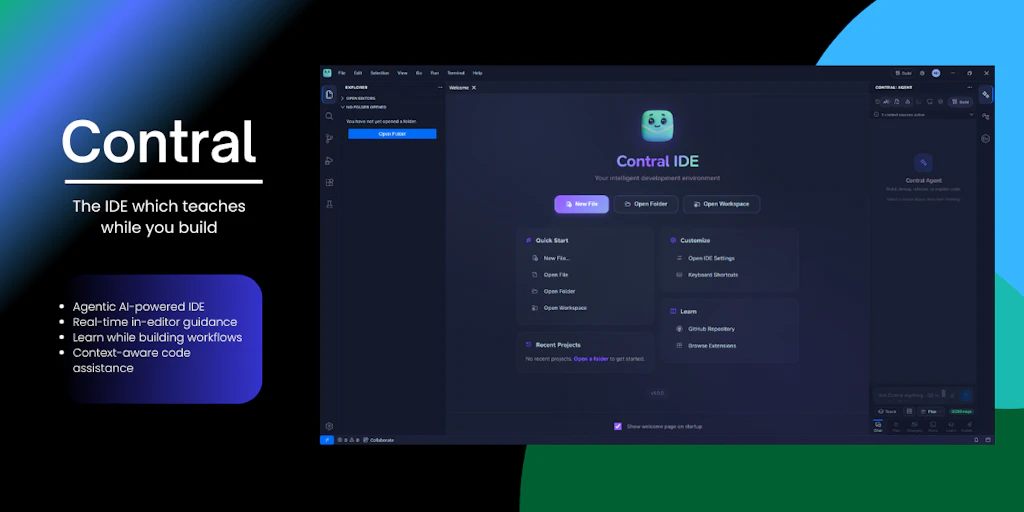The image size is (1024, 512).
Task: Open the Help menu
Action: pyautogui.click(x=477, y=73)
